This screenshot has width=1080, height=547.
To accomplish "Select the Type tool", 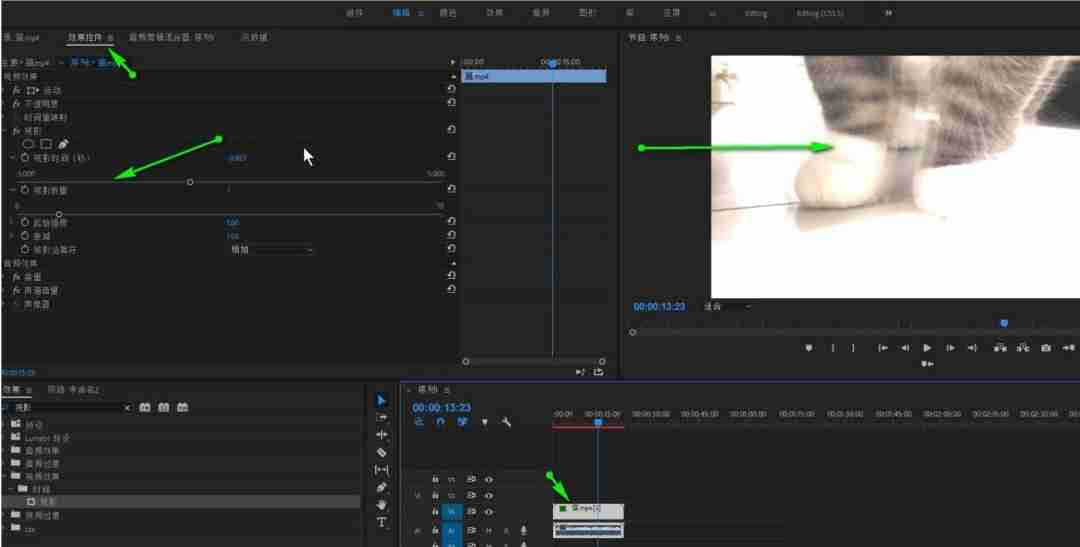I will pos(382,522).
